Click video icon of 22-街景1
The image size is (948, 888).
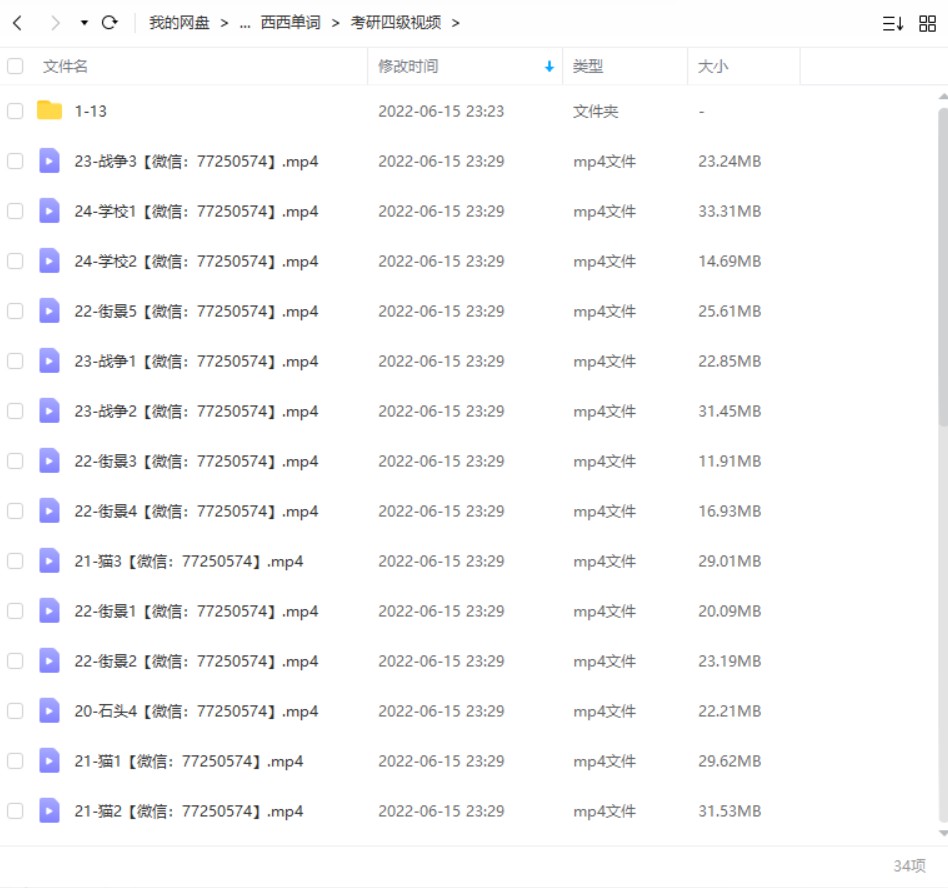coord(50,611)
